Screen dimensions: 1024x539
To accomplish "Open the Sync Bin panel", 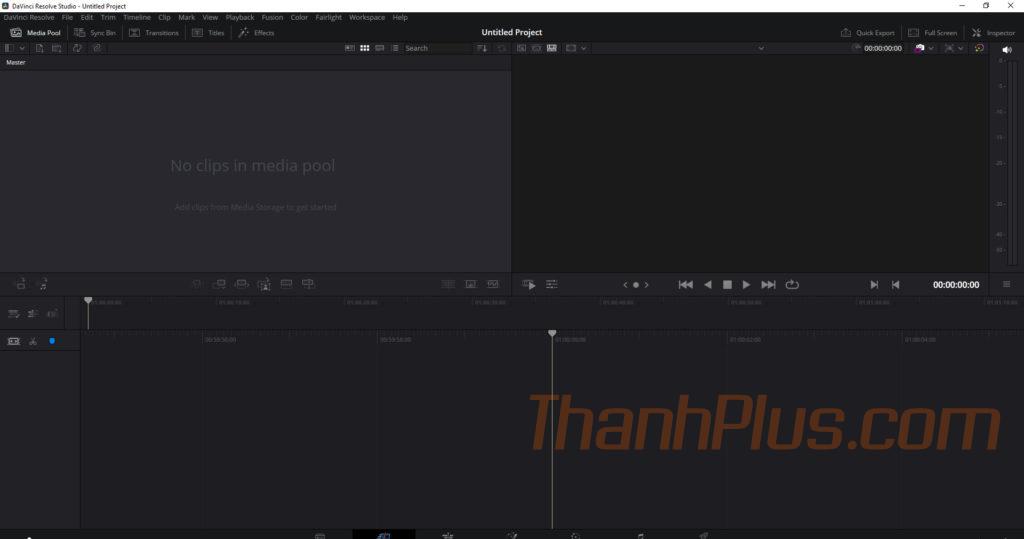I will pyautogui.click(x=96, y=33).
